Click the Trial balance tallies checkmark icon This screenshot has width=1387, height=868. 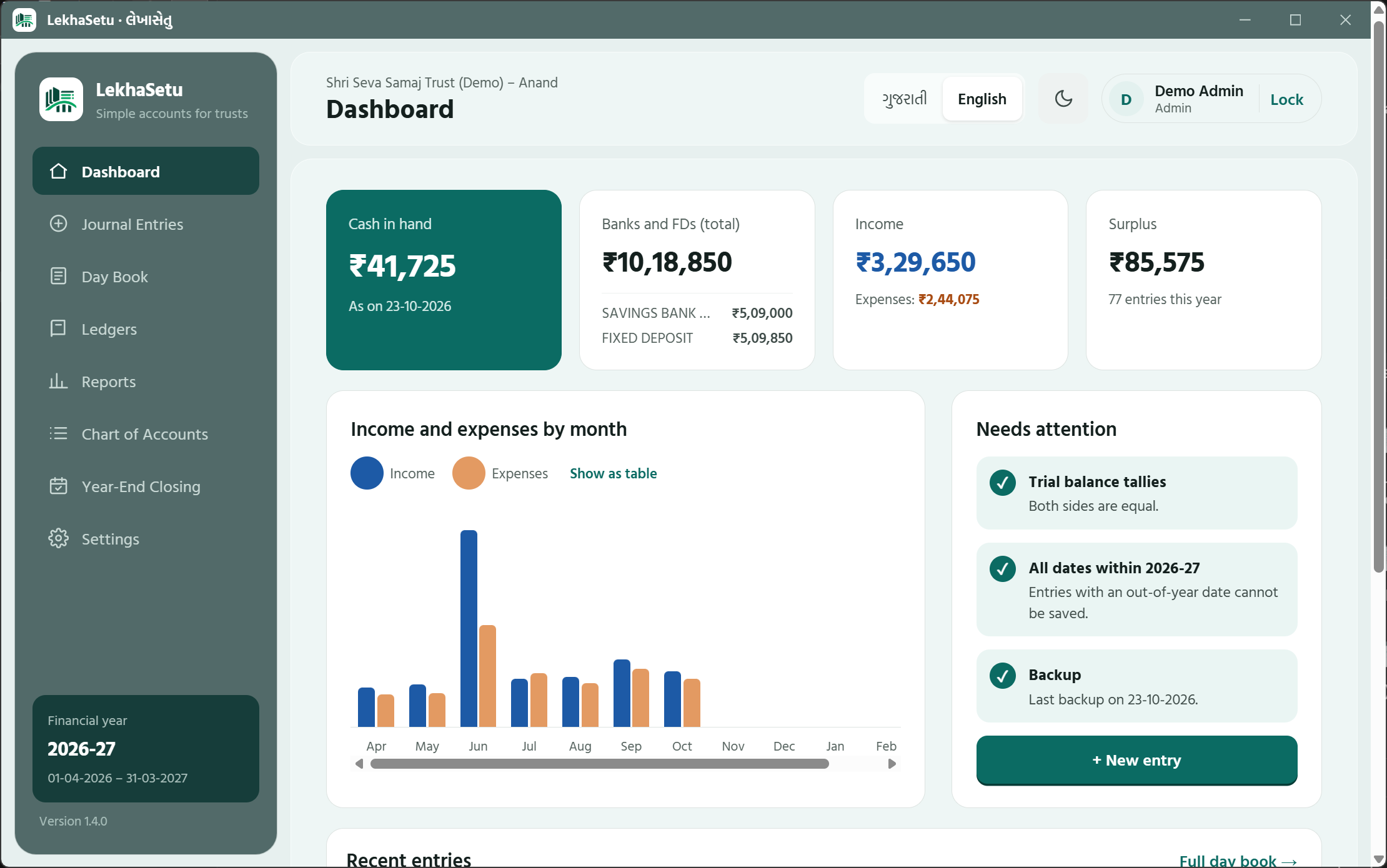point(1003,483)
